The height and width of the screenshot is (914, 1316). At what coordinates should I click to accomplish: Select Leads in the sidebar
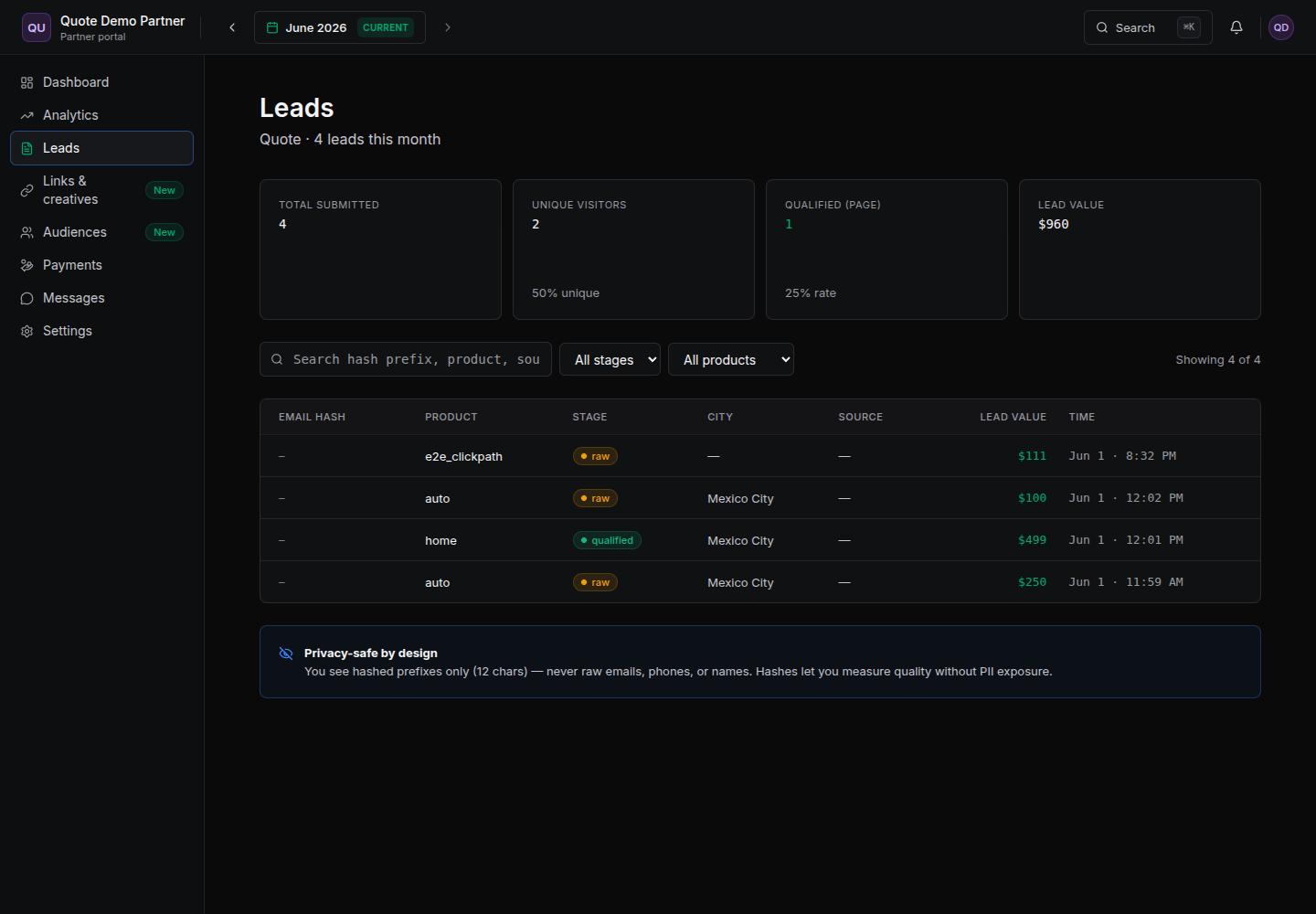101,148
